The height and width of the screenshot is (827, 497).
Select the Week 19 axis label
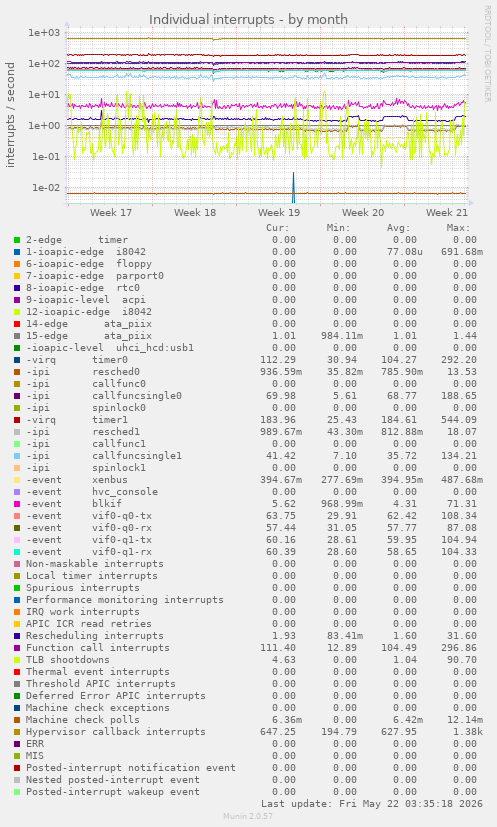coord(279,213)
